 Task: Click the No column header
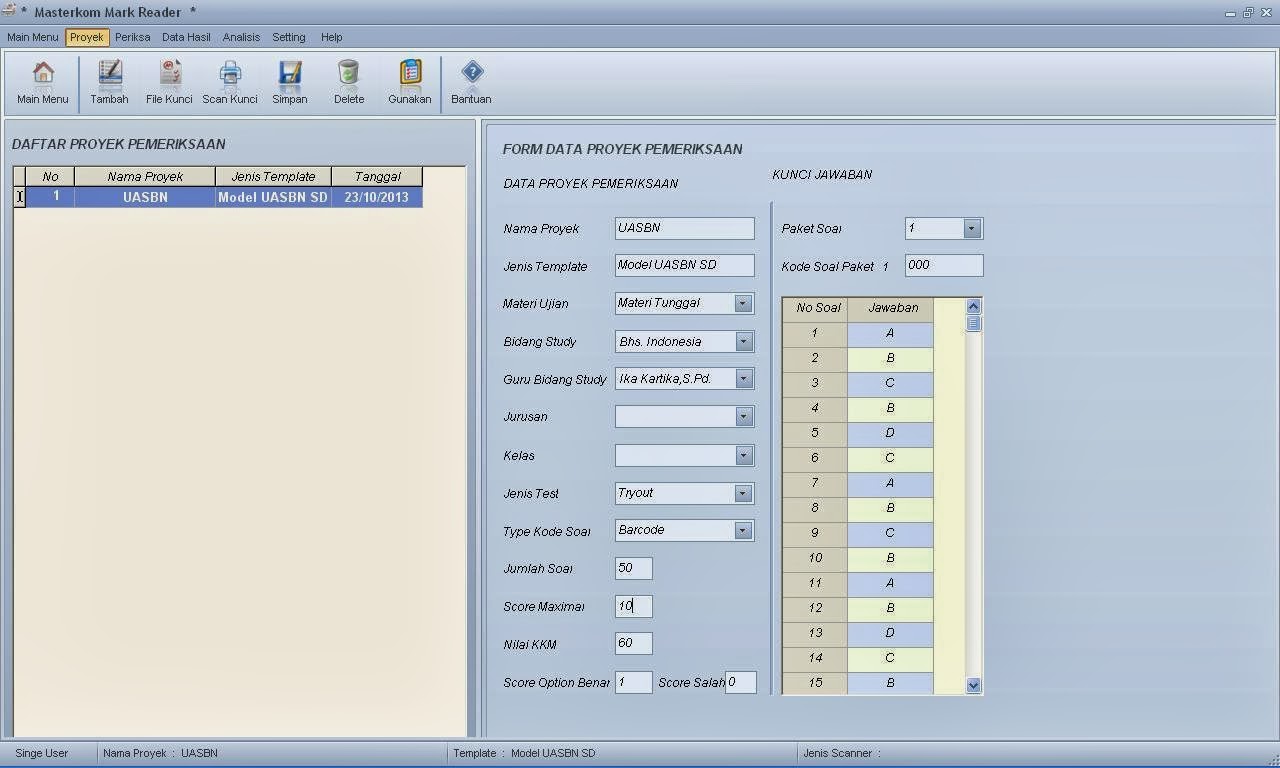tap(50, 177)
